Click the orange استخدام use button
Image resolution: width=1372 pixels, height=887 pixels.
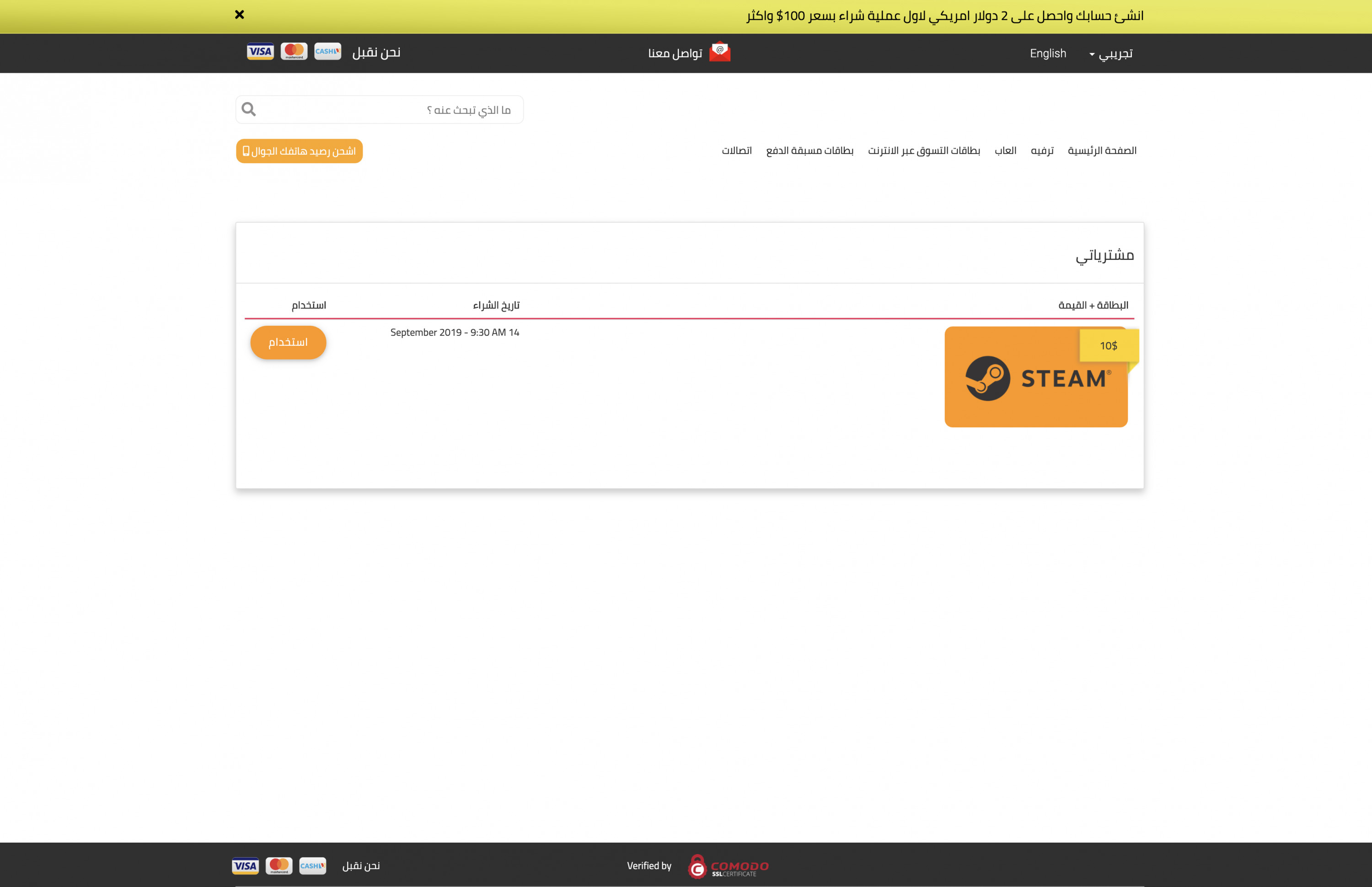click(289, 343)
